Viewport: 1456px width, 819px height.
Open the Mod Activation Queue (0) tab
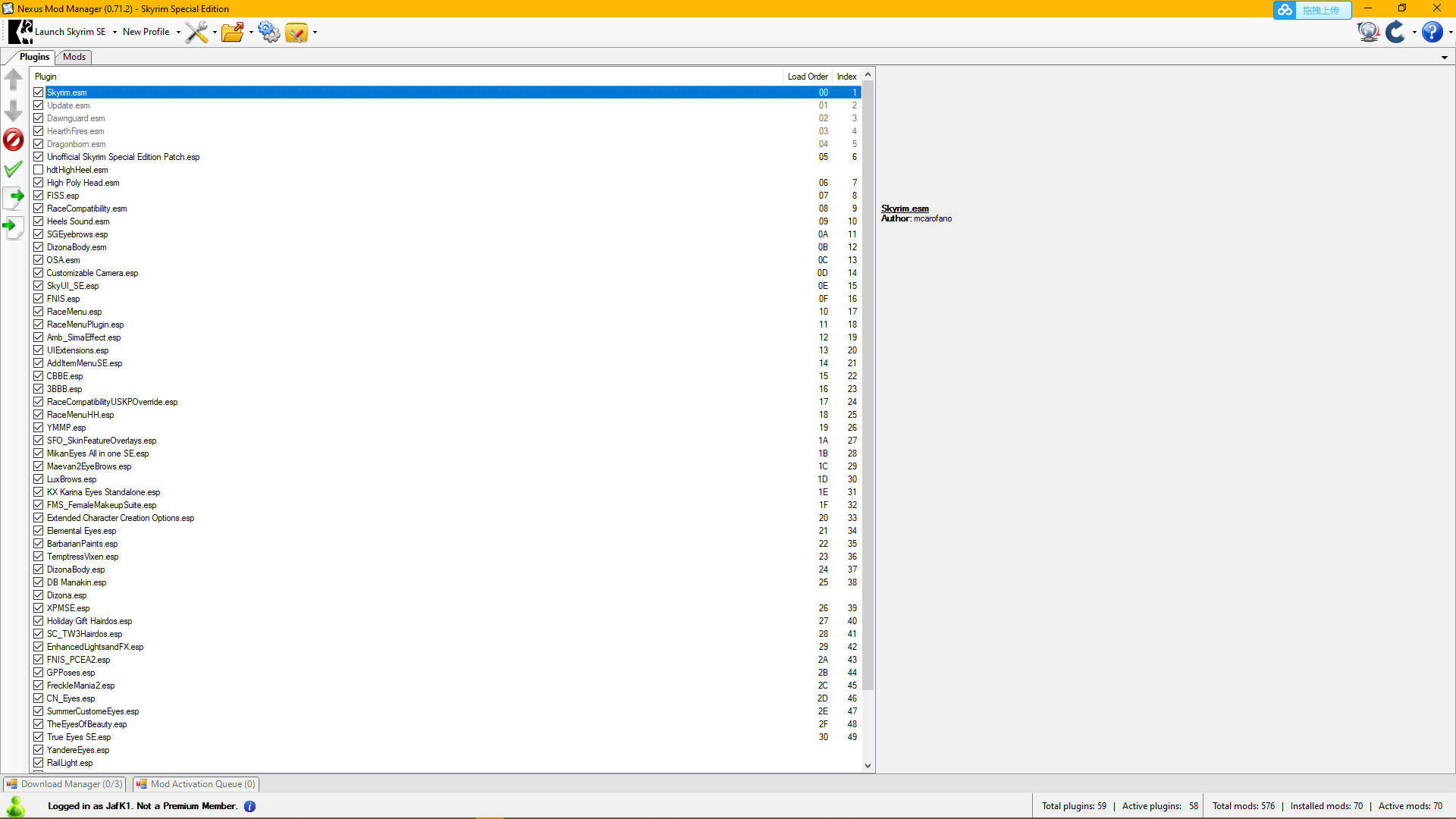click(x=196, y=784)
